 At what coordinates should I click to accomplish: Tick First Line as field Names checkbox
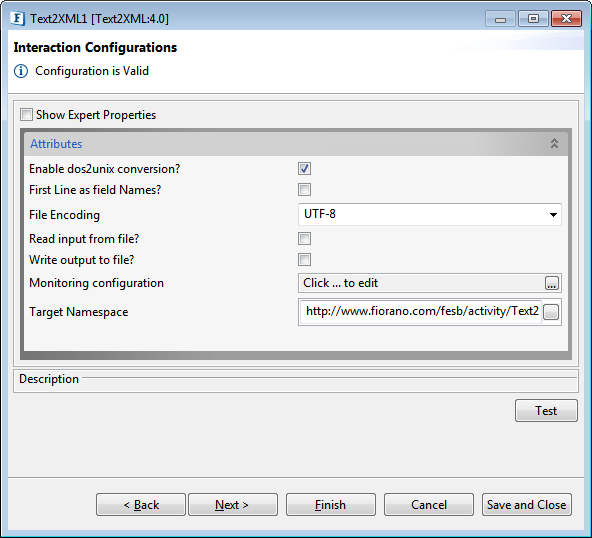point(304,190)
